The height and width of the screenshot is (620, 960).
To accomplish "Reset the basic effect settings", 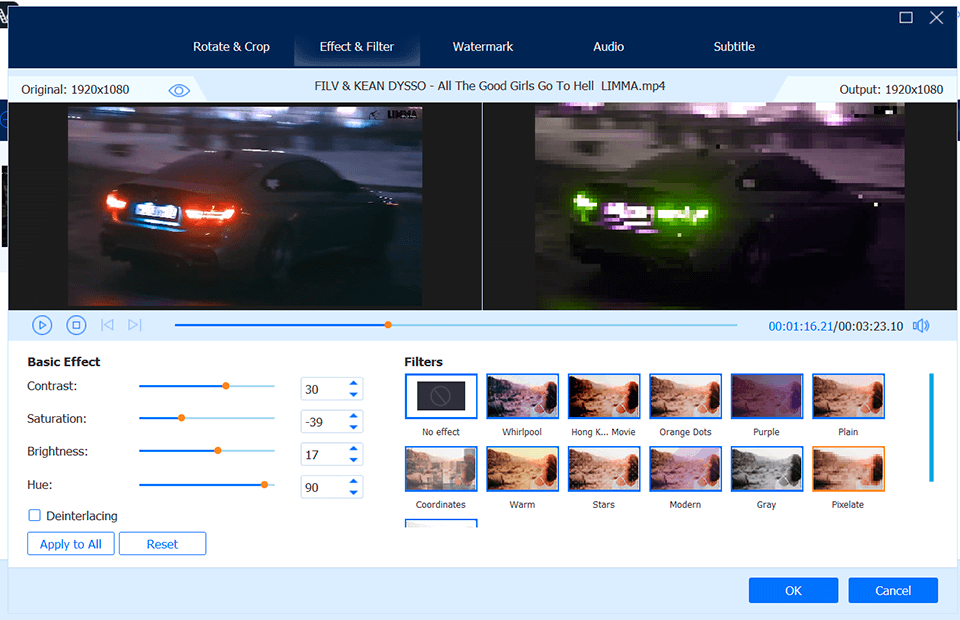I will click(162, 543).
